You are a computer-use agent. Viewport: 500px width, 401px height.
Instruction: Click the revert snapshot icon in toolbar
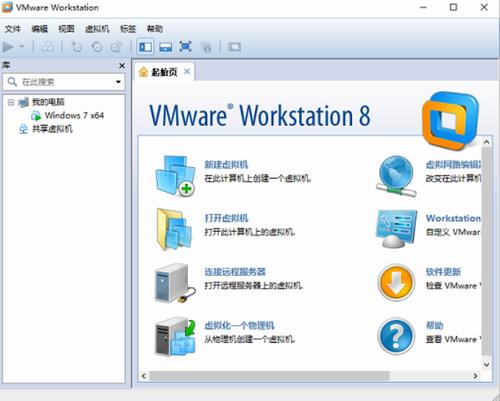tap(97, 47)
